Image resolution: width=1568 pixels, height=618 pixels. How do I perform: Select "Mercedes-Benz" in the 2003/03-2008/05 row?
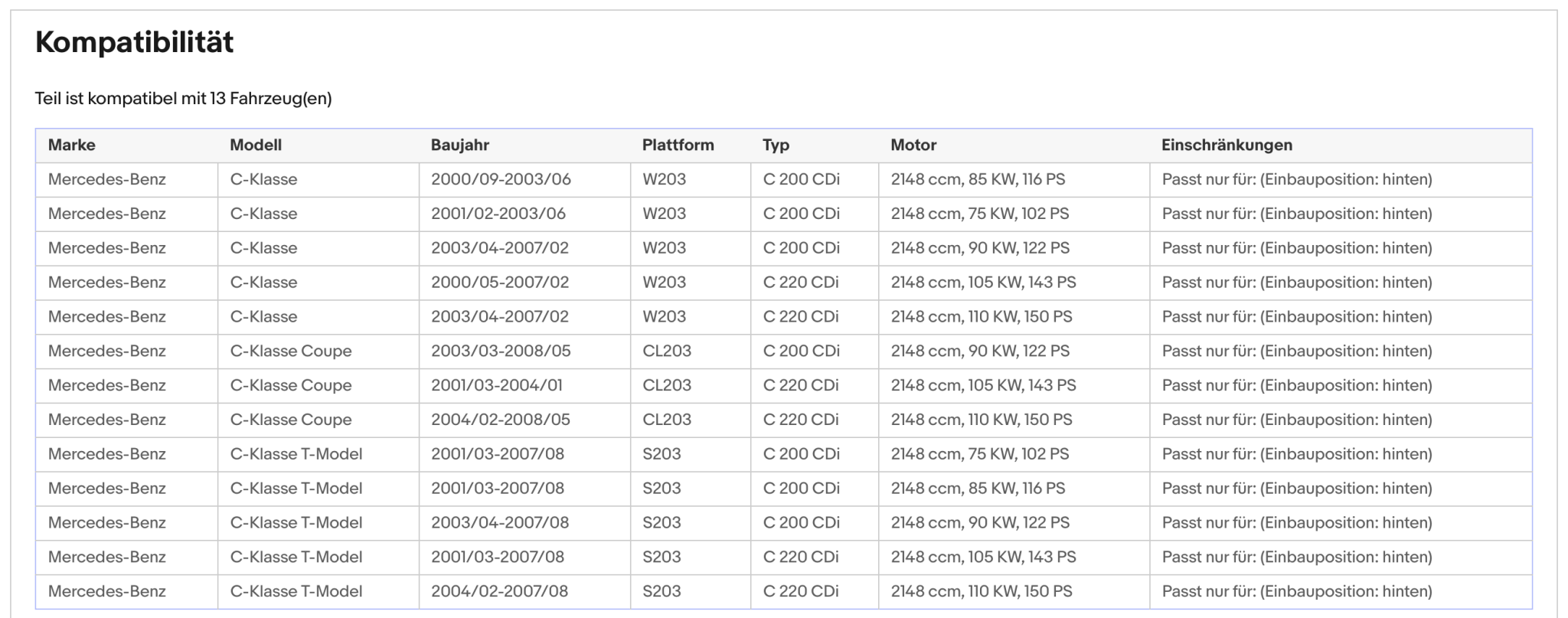[107, 351]
